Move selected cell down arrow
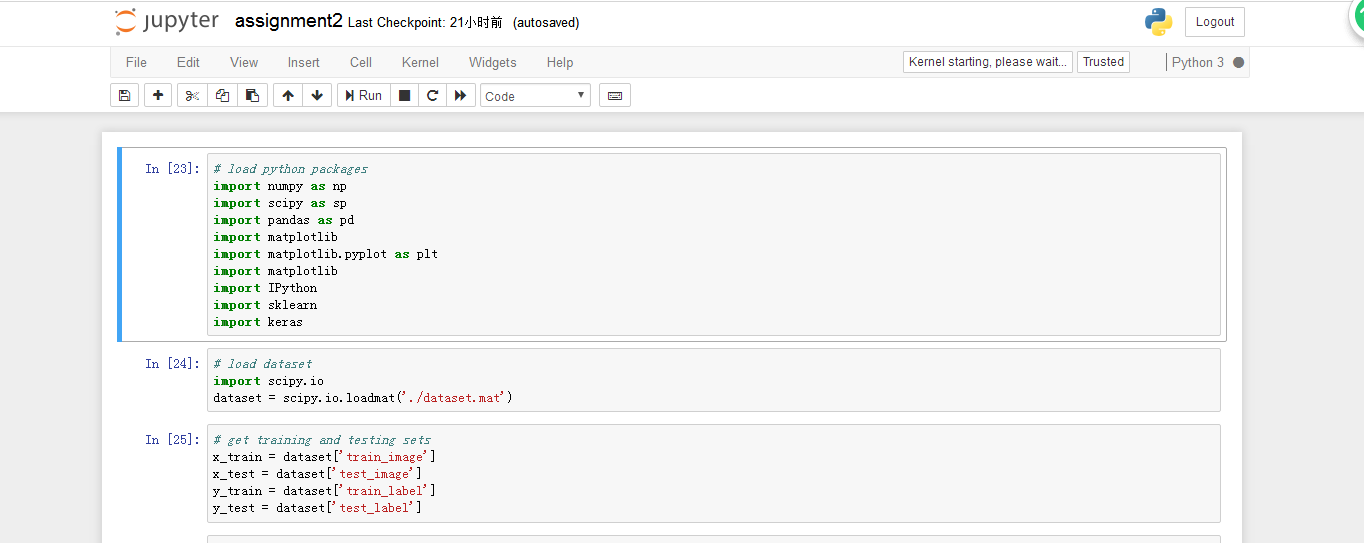 click(x=317, y=96)
